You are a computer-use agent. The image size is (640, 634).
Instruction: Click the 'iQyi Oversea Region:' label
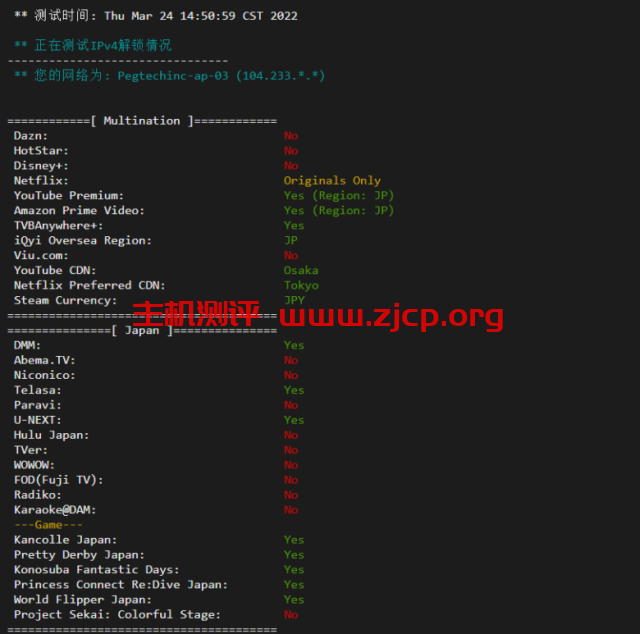[x=82, y=240]
